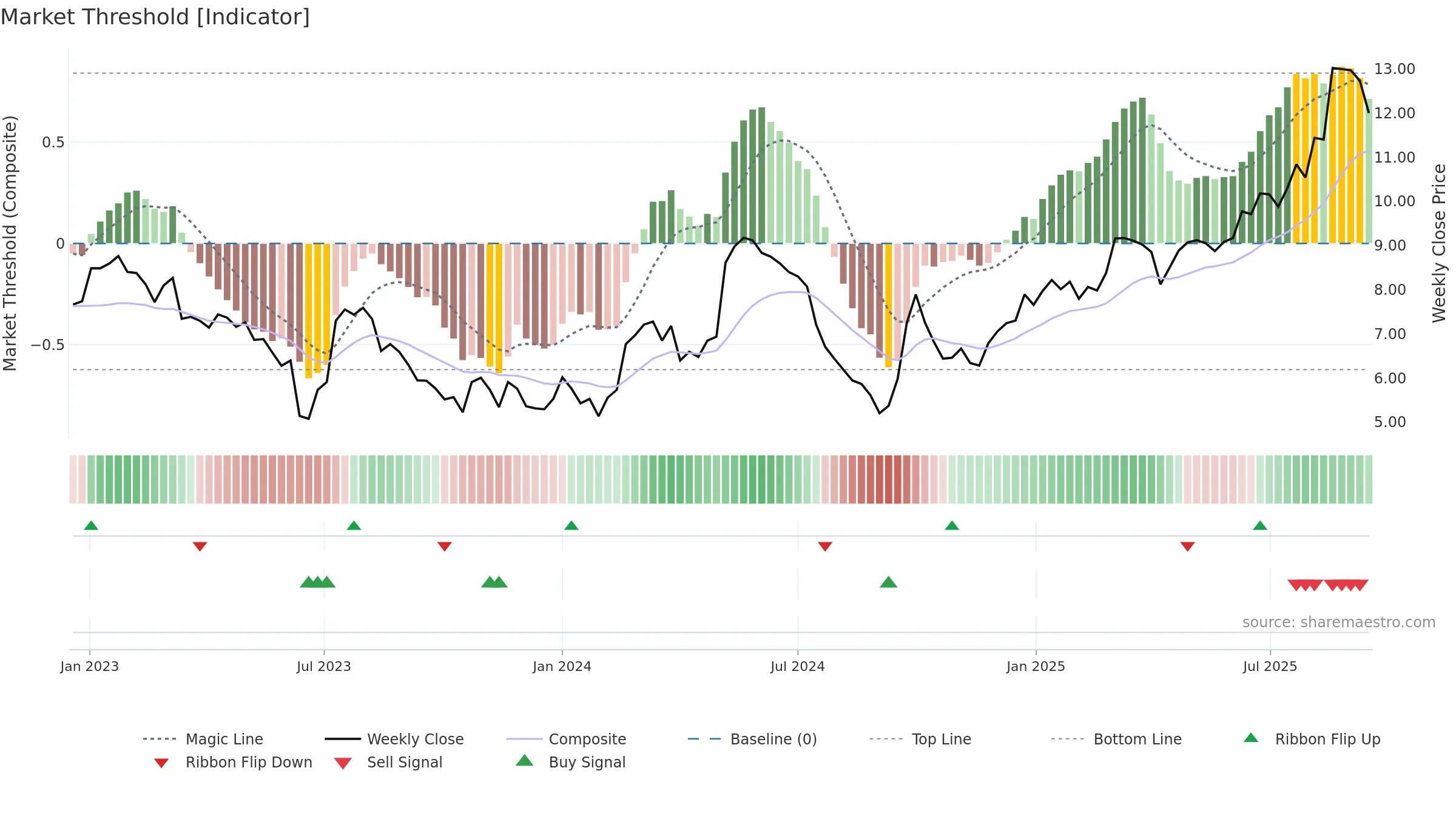Toggle Ribbon Flip Up legend entry
Image resolution: width=1456 pixels, height=819 pixels.
(x=1312, y=739)
